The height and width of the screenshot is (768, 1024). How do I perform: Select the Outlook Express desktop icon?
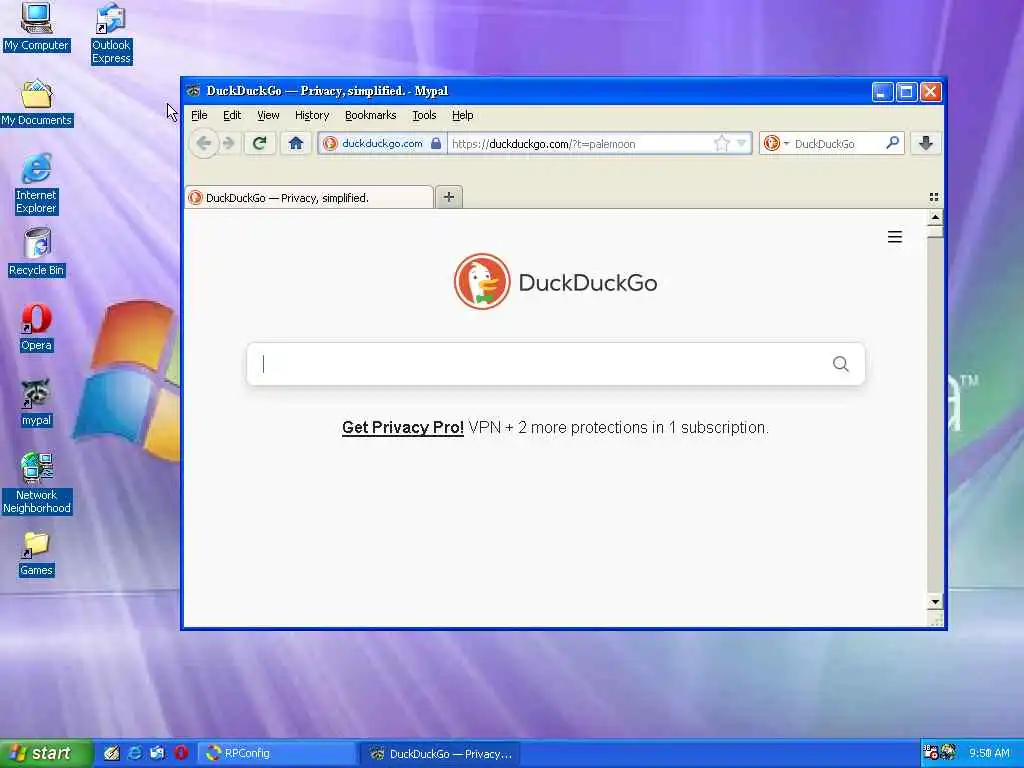(111, 33)
